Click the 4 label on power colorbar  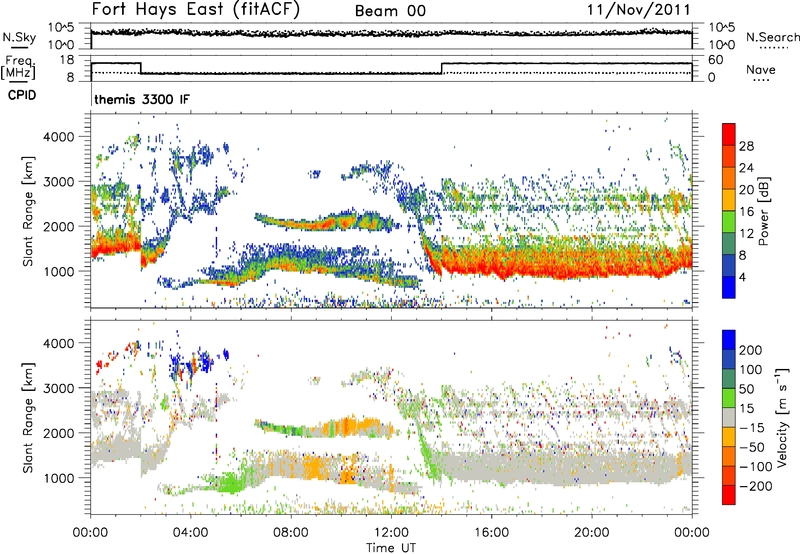(742, 277)
